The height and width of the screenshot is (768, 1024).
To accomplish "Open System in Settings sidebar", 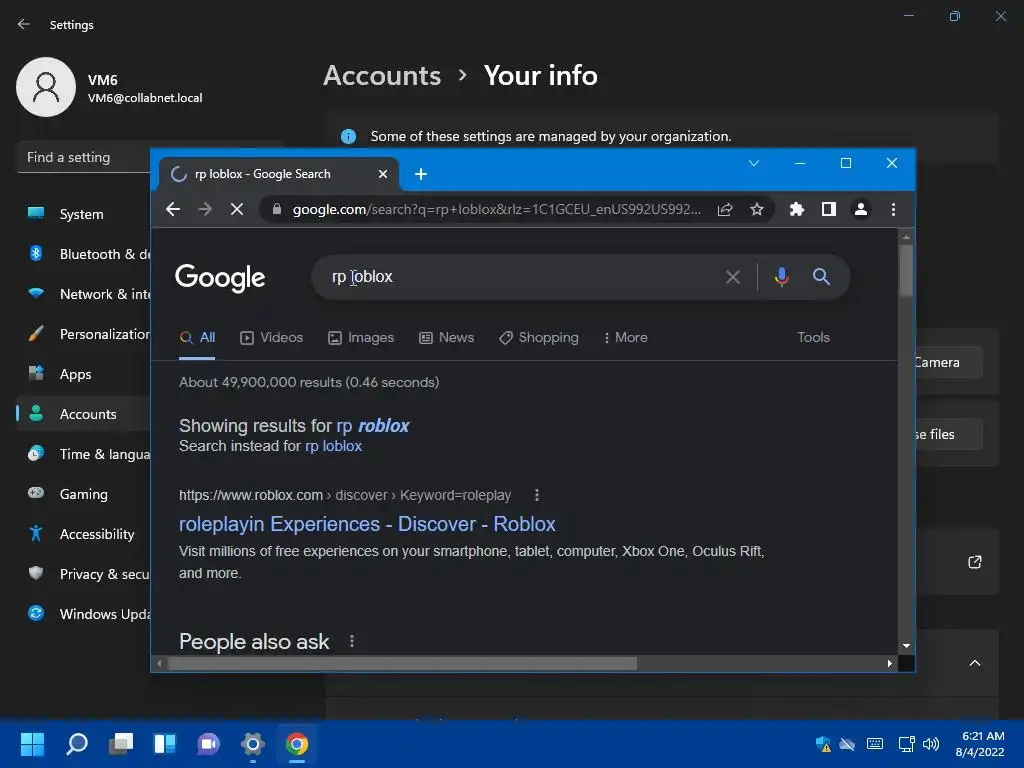I will [81, 214].
